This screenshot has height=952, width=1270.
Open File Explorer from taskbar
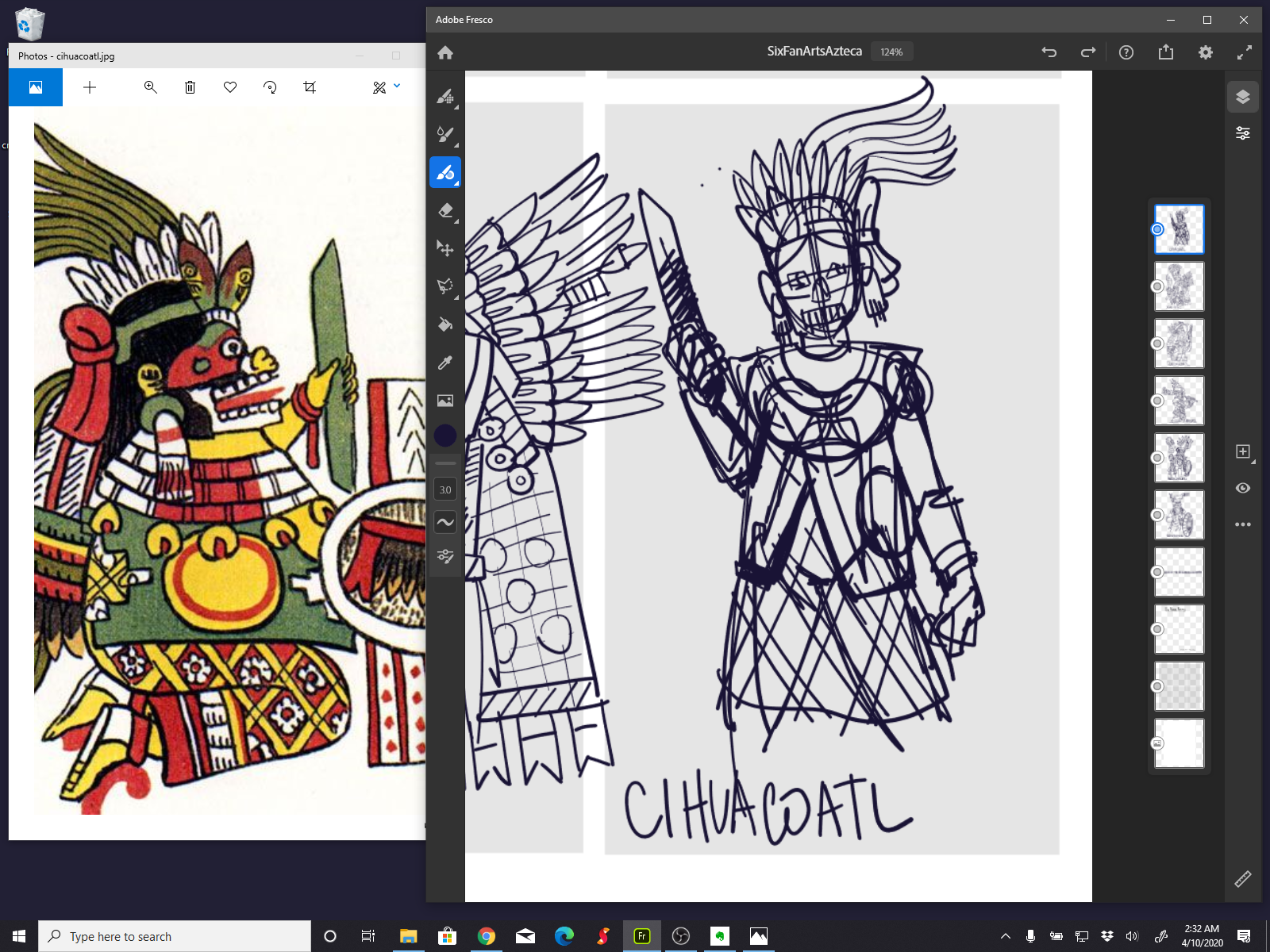click(408, 936)
